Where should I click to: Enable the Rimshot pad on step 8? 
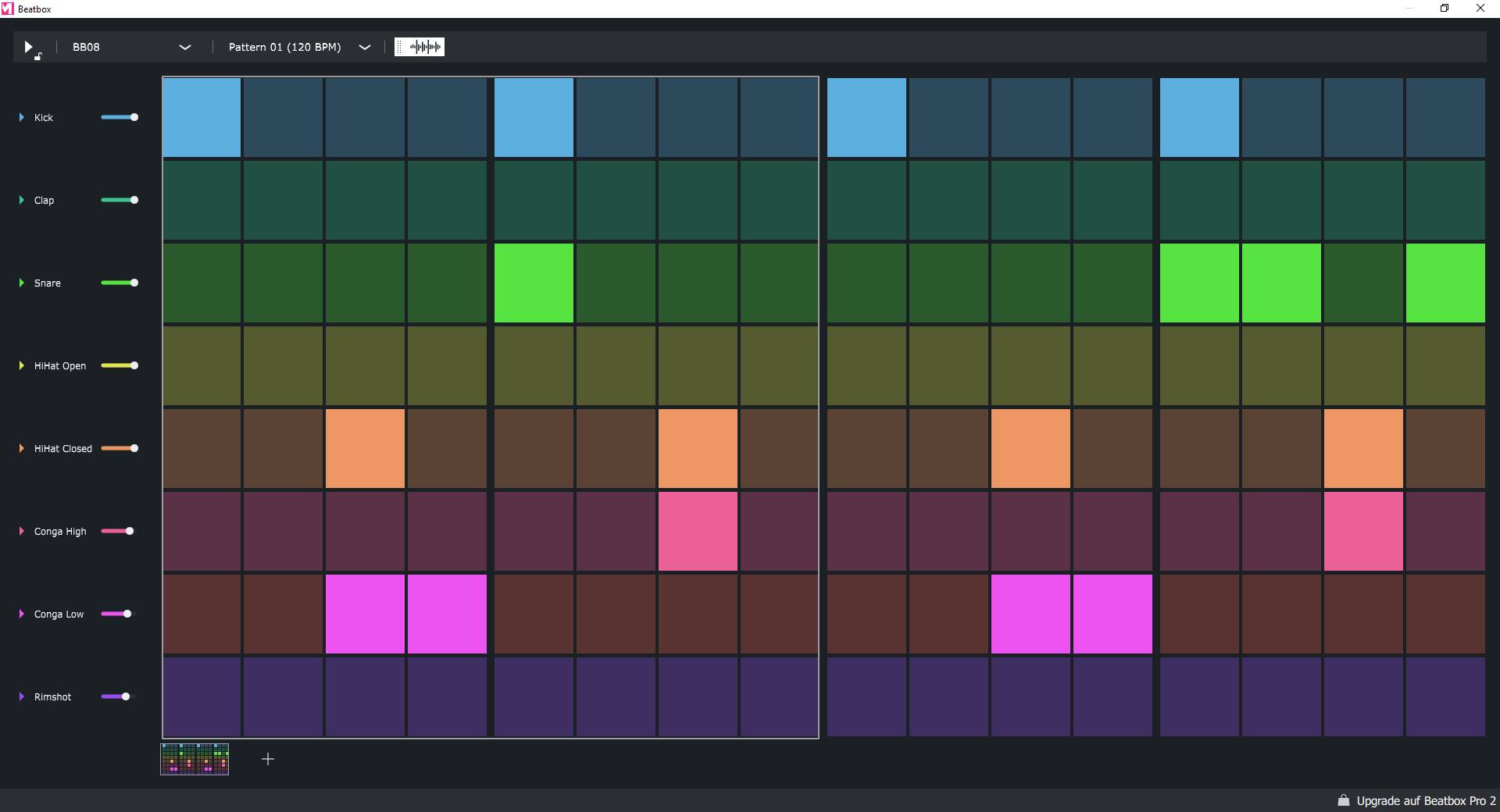pyautogui.click(x=779, y=696)
